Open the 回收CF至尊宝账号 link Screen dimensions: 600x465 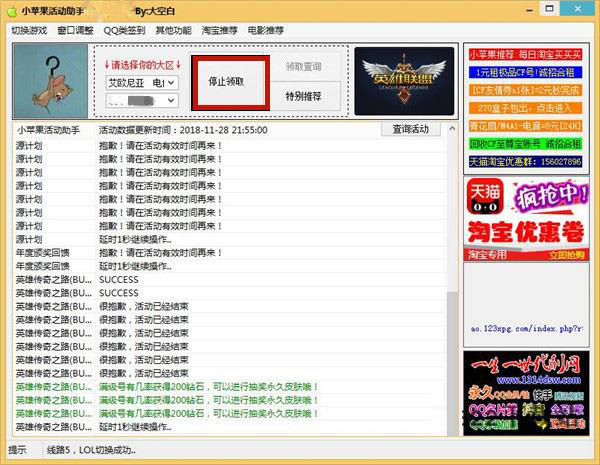[525, 144]
